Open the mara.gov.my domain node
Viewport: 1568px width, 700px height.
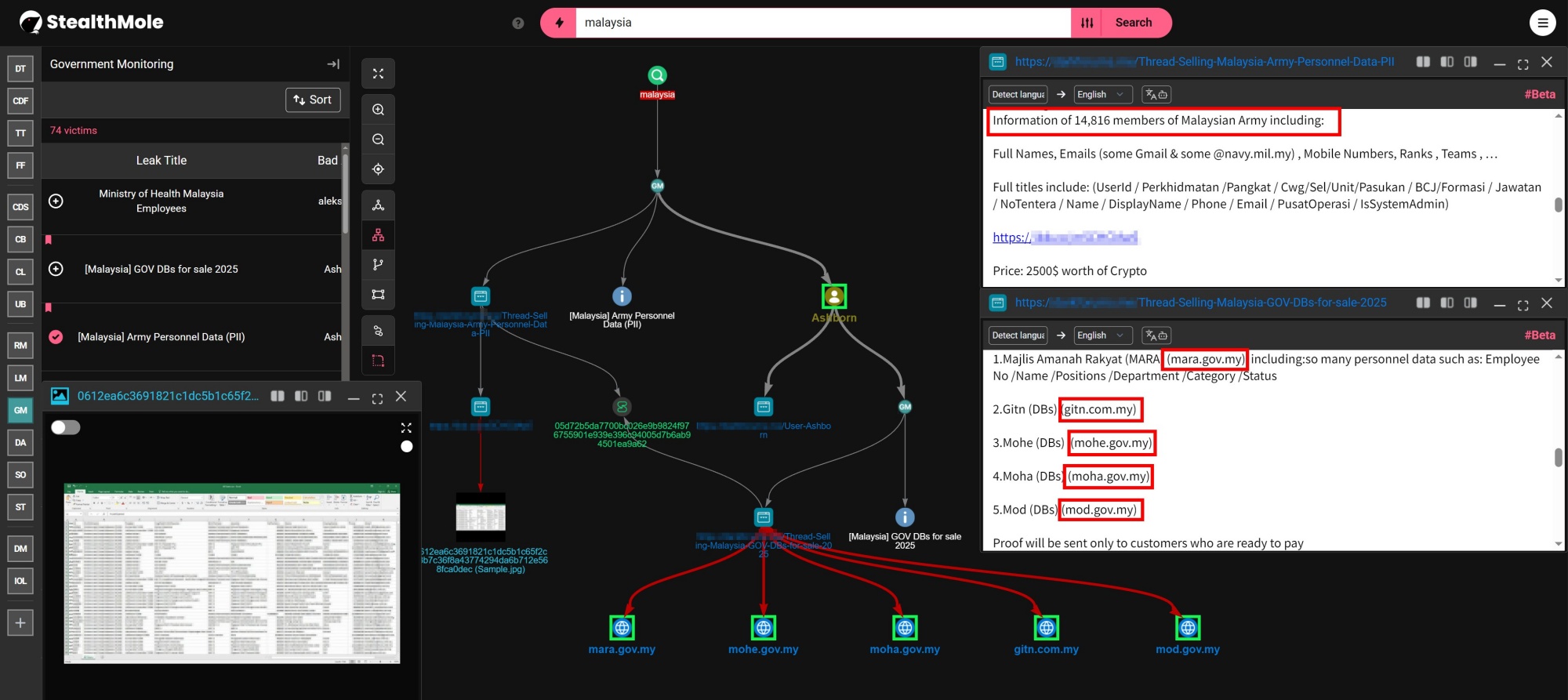622,628
